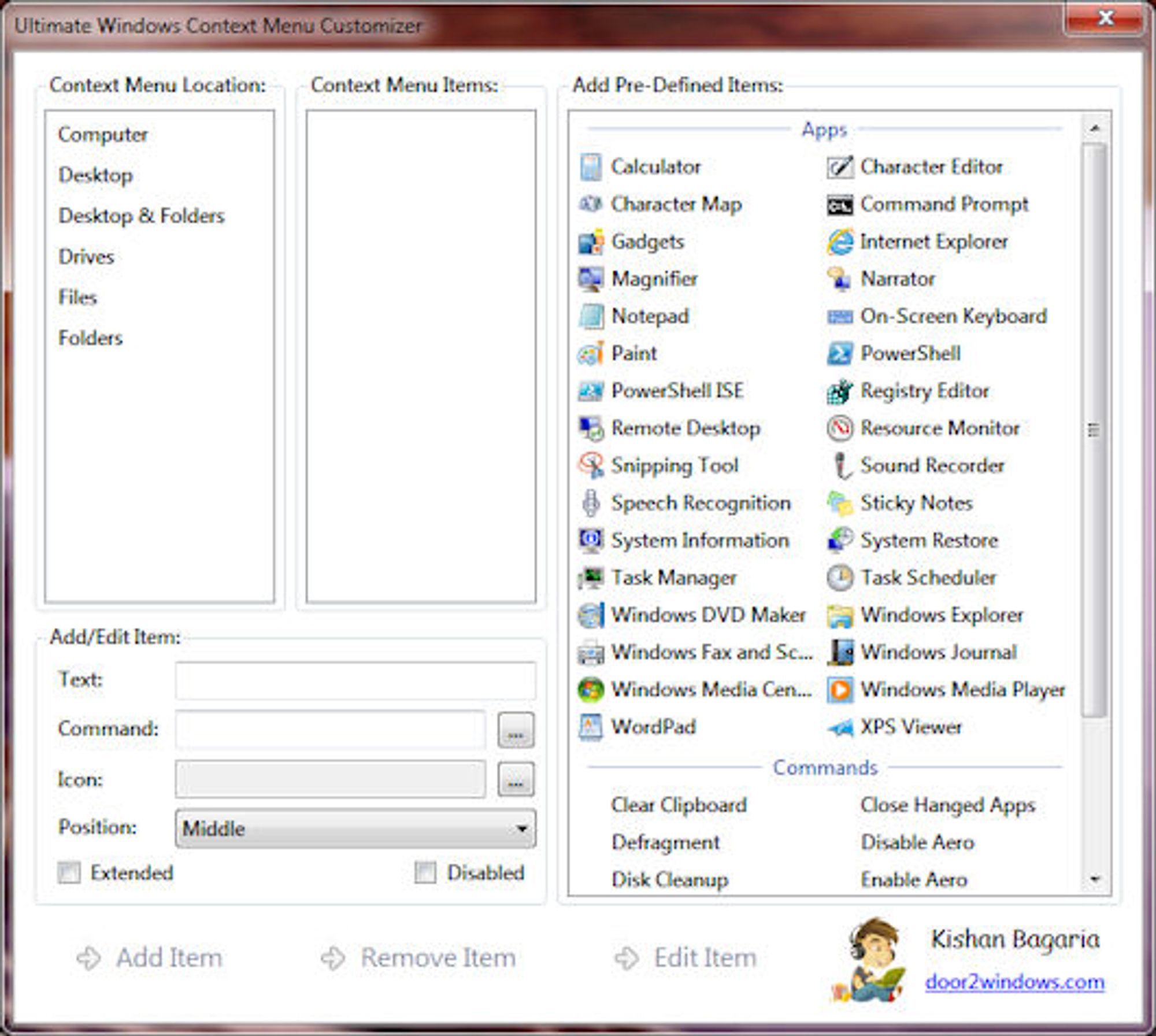Click the Icon path field
Viewport: 1156px width, 1036px height.
pyautogui.click(x=330, y=779)
